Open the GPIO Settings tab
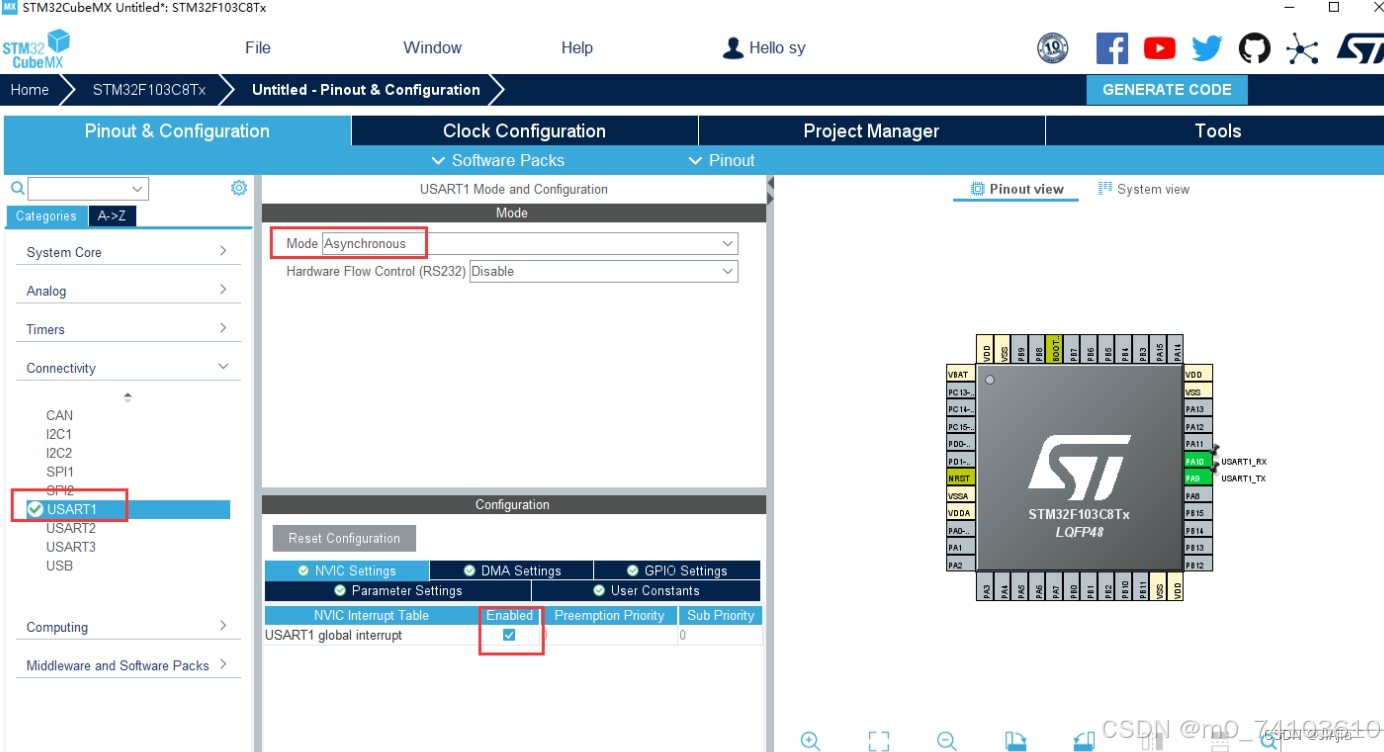Viewport: 1384px width, 752px height. tap(677, 570)
